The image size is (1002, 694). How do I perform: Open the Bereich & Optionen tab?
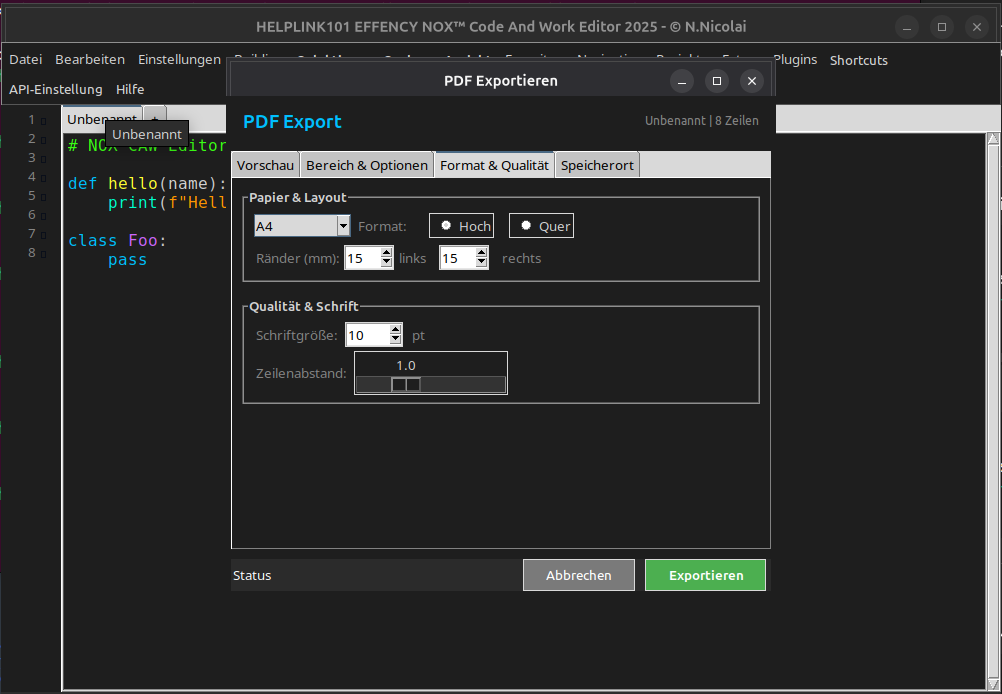point(367,165)
